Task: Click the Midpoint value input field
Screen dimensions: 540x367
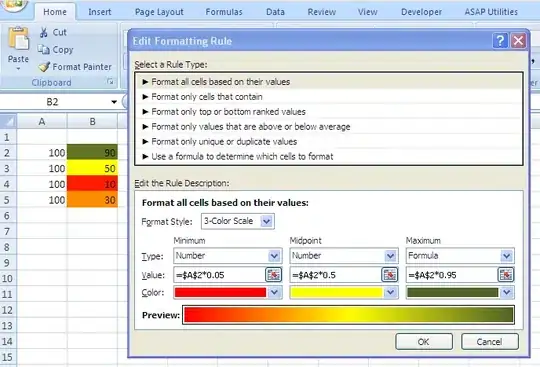Action: (336, 275)
